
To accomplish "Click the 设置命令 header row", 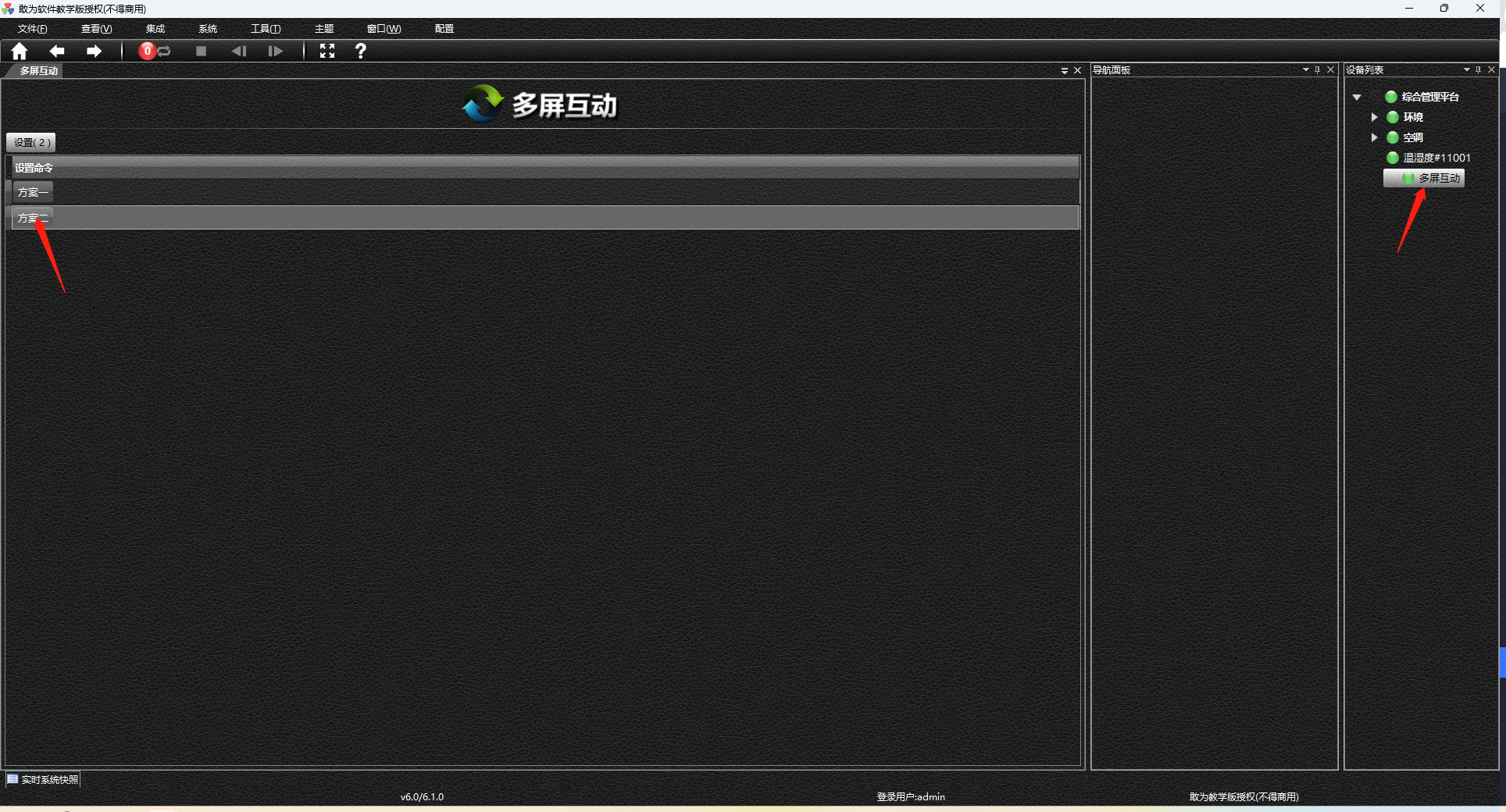I will tap(545, 168).
